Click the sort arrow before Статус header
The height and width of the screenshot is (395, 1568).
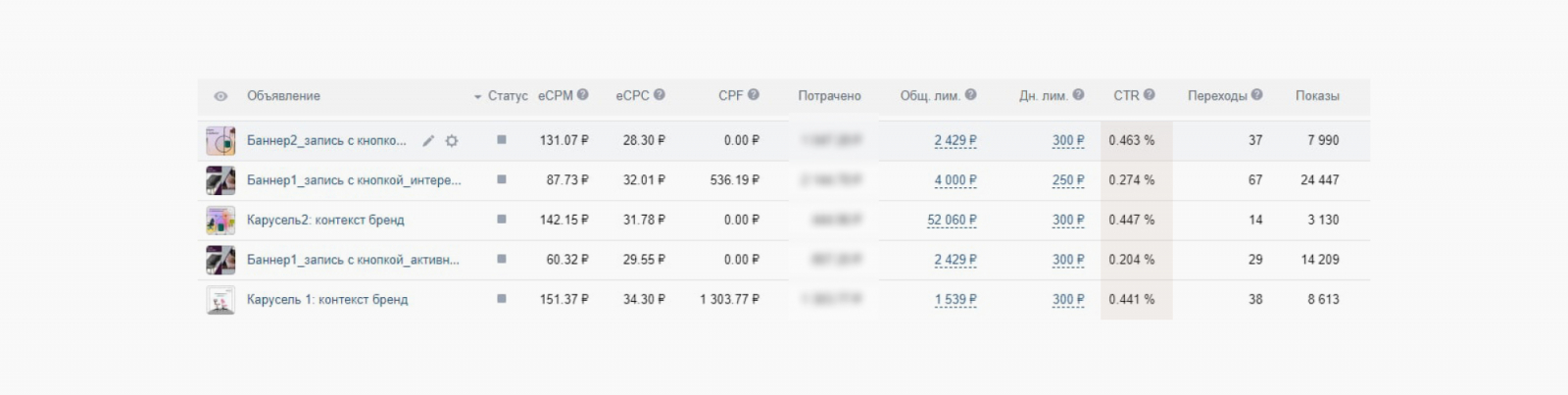pos(478,97)
